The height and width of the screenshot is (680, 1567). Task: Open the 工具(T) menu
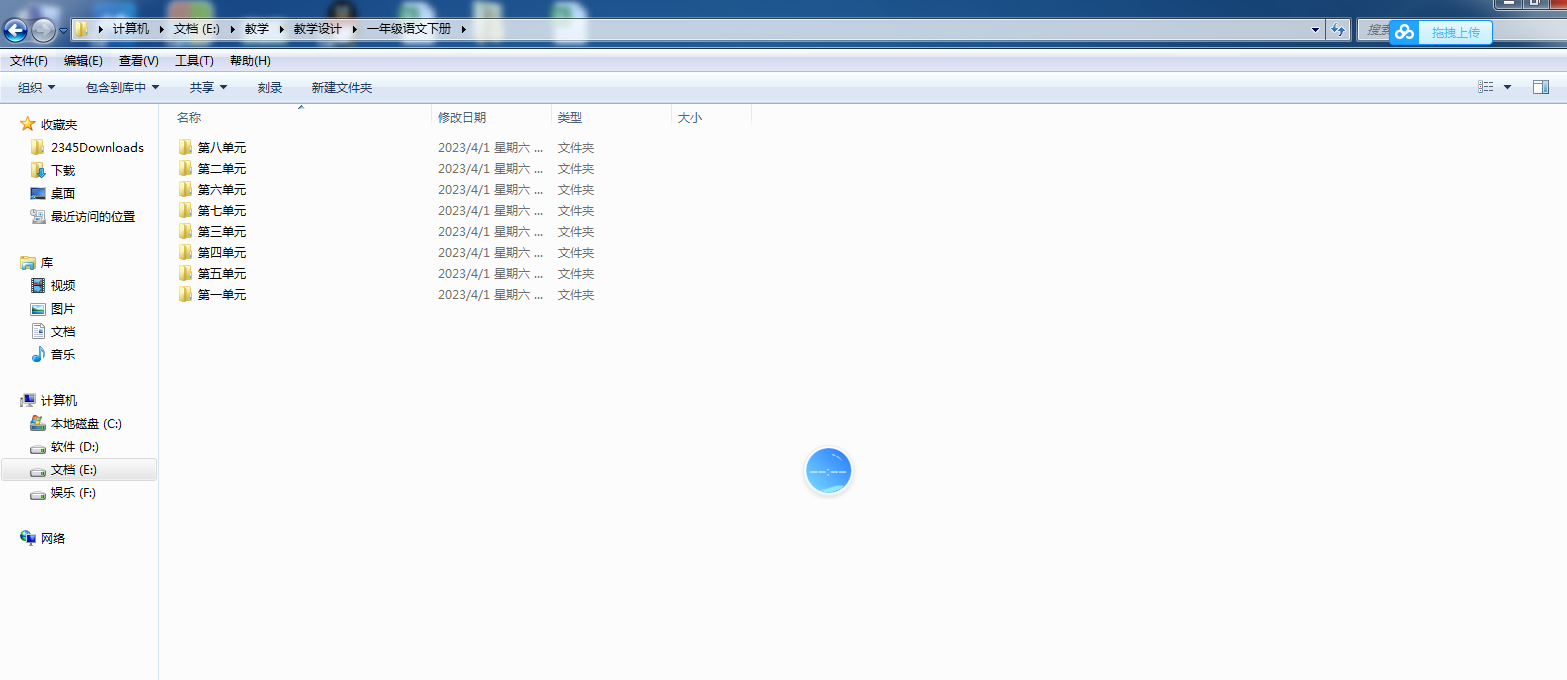194,61
